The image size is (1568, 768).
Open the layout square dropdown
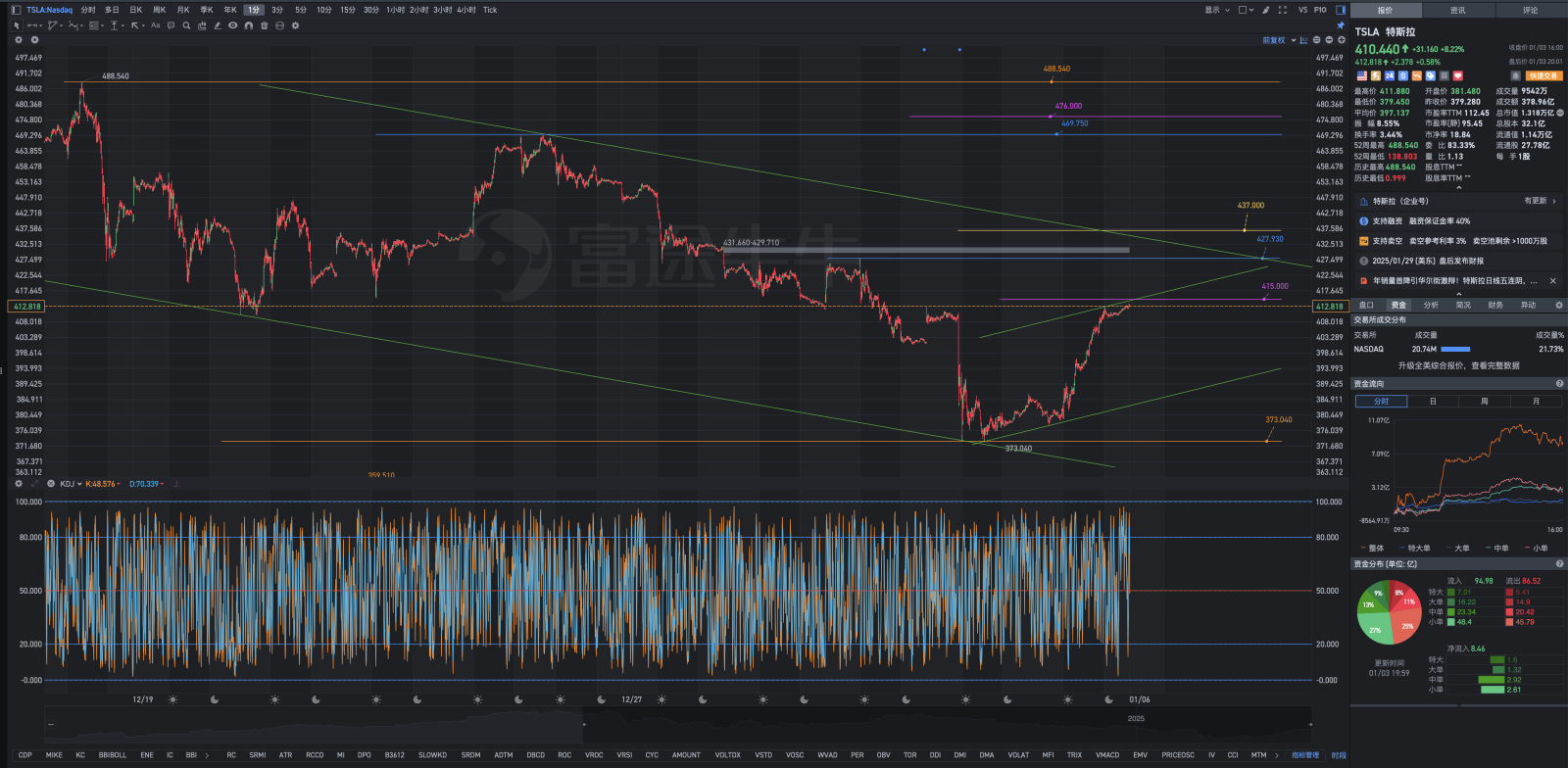(1246, 10)
